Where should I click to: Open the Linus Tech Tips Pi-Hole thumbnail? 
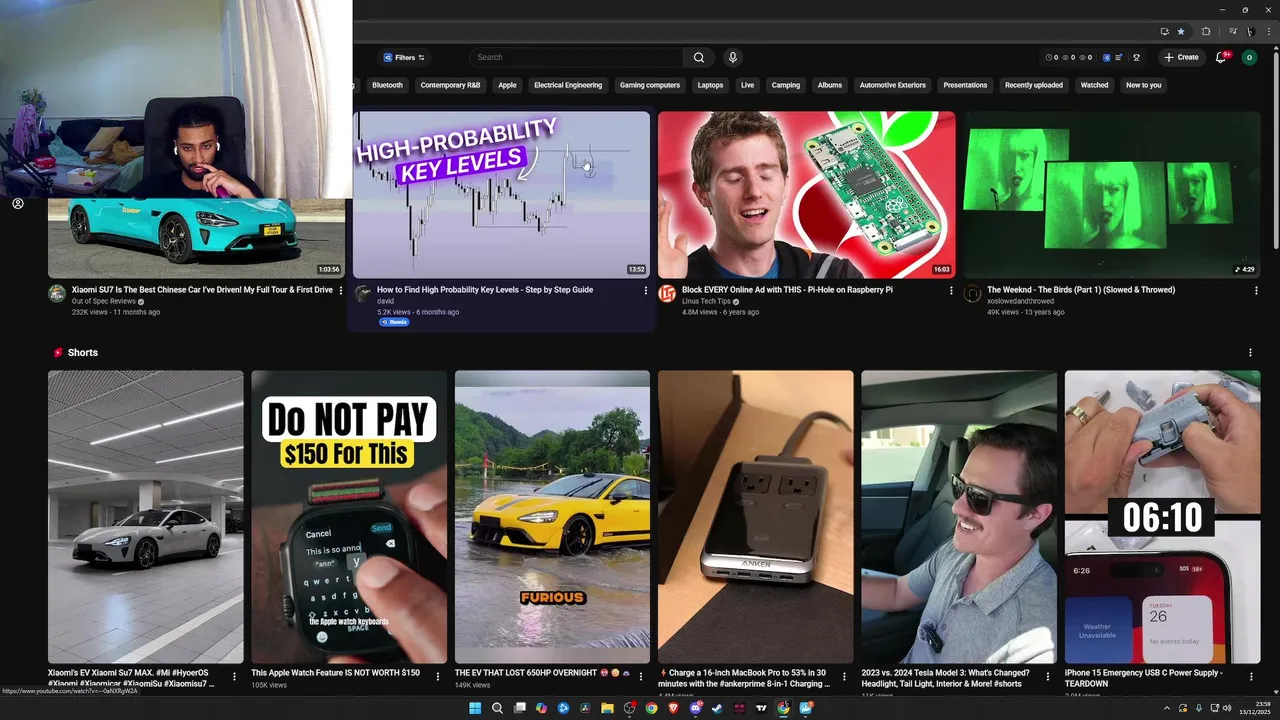[x=806, y=194]
